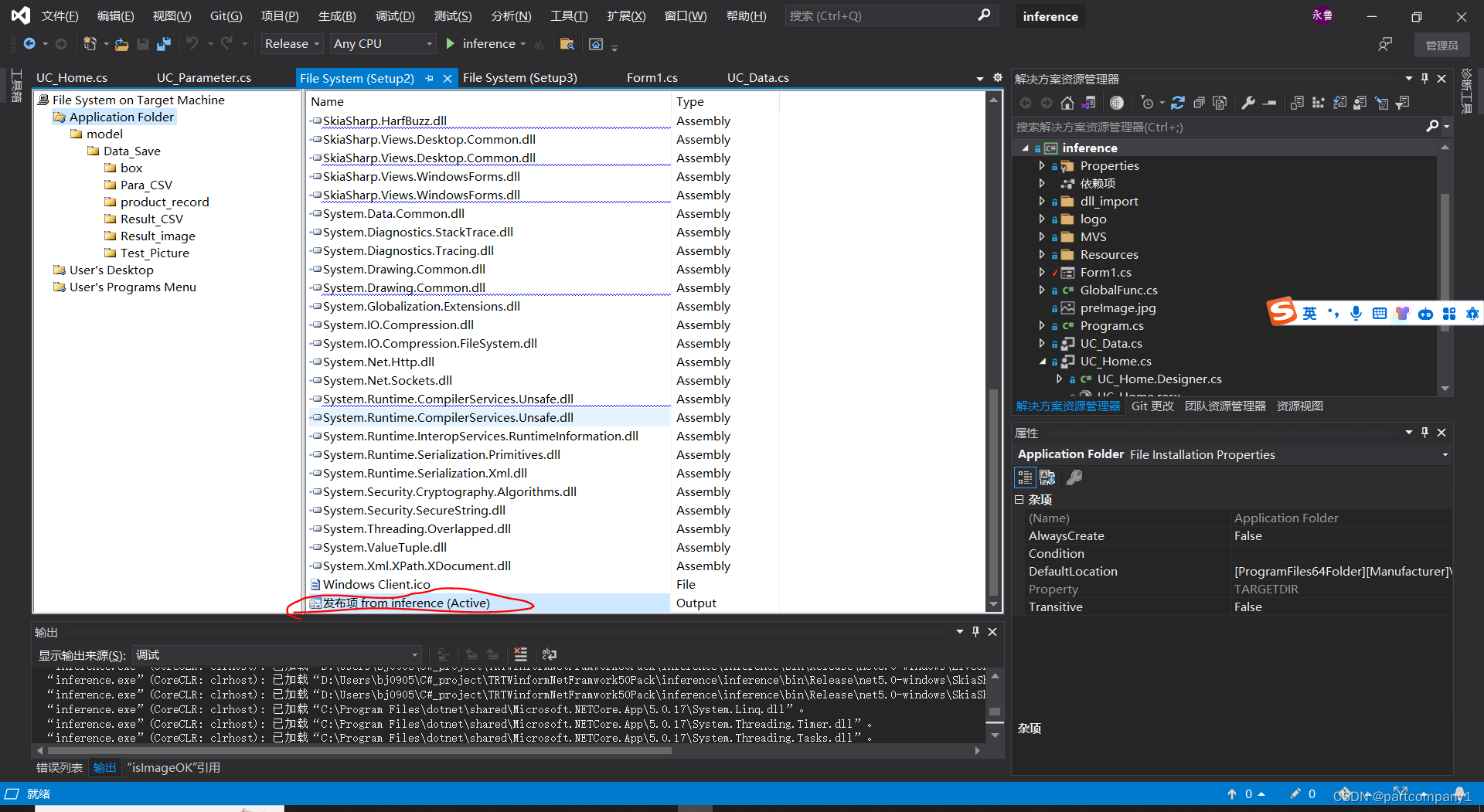Collapse the inference project node
The height and width of the screenshot is (812, 1484).
(1025, 148)
